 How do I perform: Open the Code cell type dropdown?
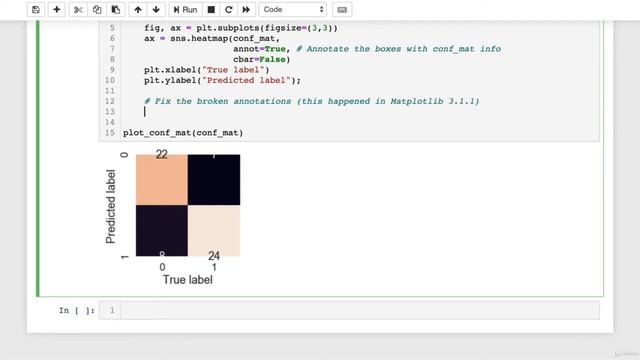[293, 9]
